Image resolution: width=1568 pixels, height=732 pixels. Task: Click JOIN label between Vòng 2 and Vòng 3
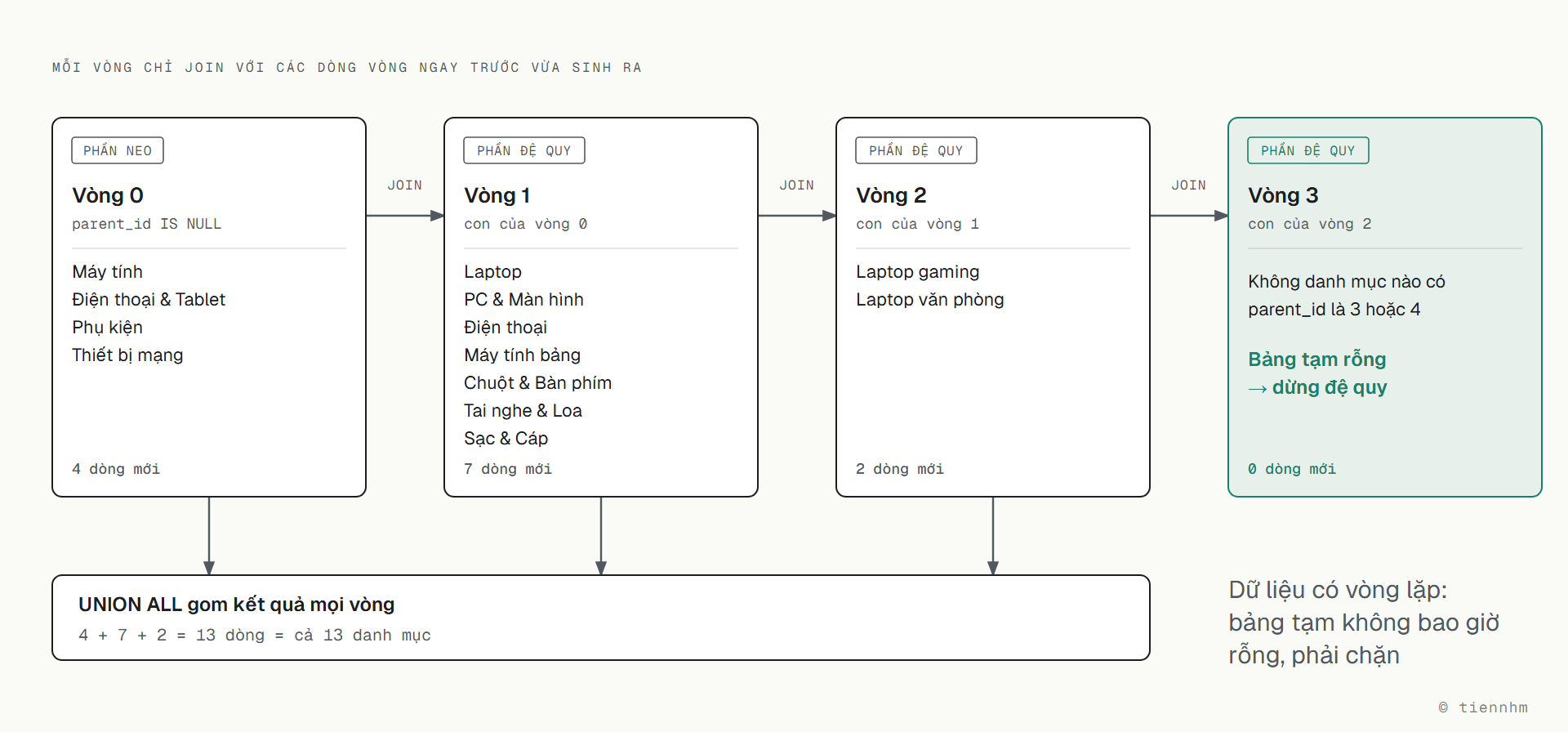click(1189, 185)
